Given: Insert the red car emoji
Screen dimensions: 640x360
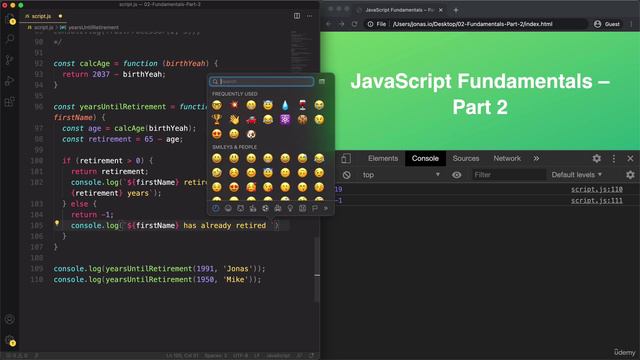Looking at the screenshot, I should [251, 120].
